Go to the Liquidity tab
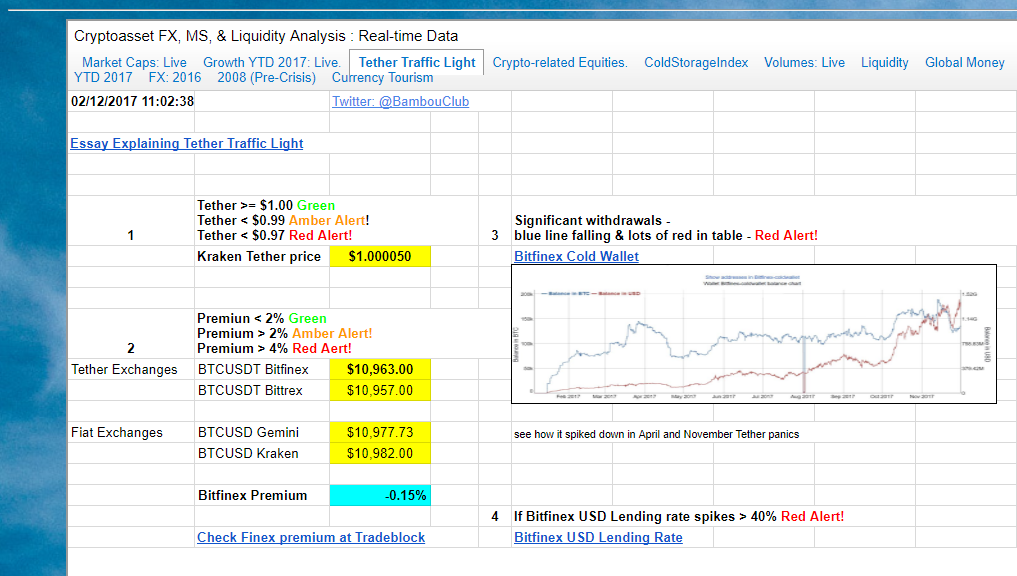 [x=885, y=62]
